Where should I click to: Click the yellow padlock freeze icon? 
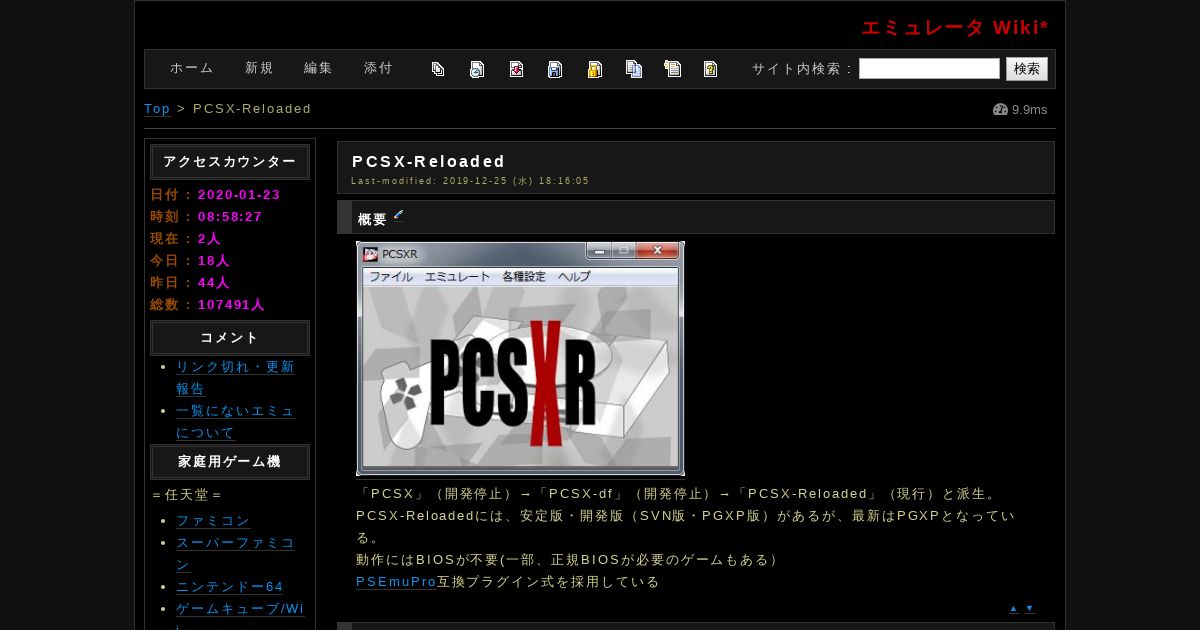point(594,69)
